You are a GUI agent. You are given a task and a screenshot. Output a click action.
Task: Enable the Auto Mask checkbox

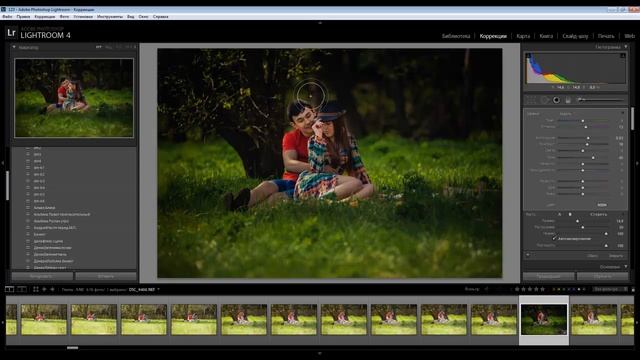[555, 238]
